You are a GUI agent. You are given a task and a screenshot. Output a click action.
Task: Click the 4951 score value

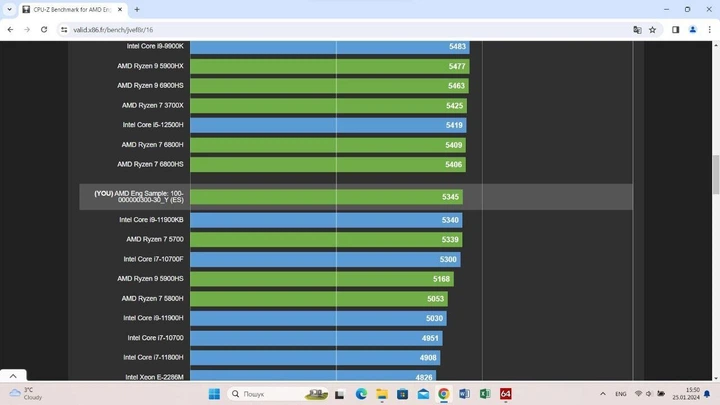[430, 338]
